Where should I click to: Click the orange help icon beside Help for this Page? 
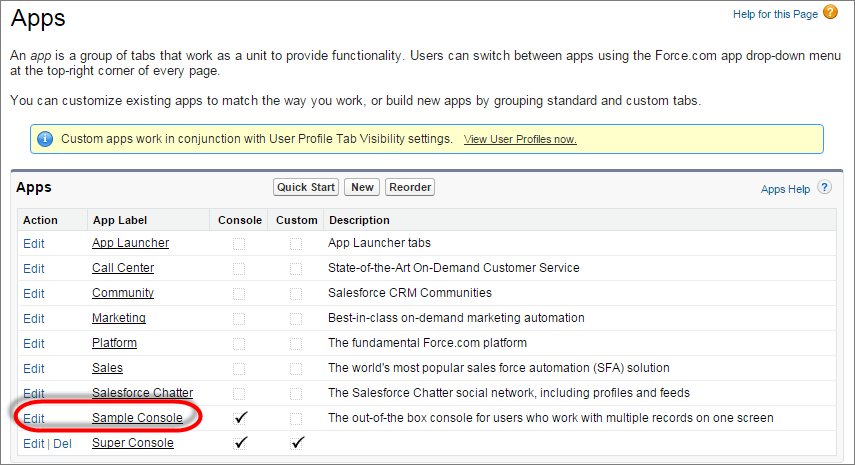pos(830,12)
